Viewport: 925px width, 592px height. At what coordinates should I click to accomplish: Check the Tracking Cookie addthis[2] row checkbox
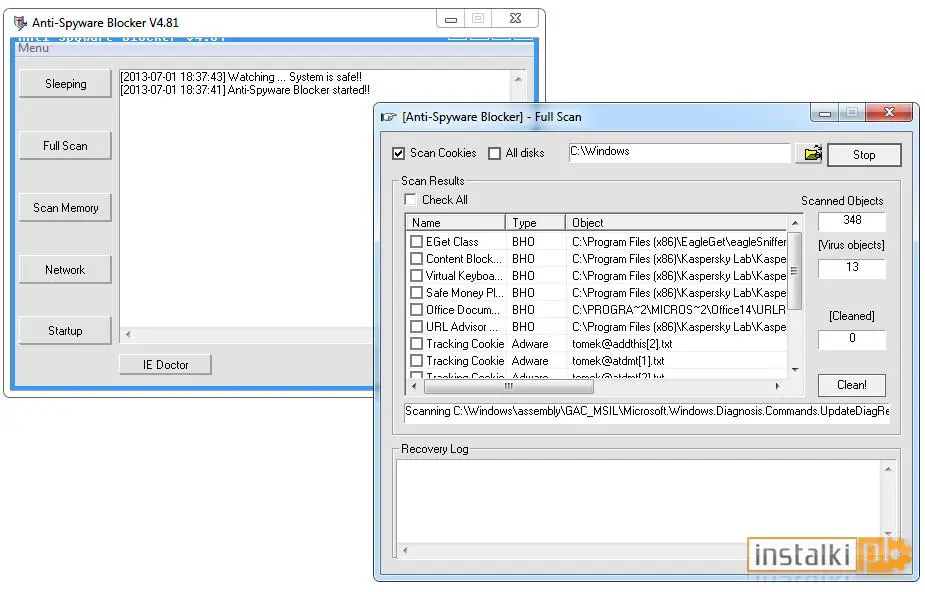click(416, 344)
